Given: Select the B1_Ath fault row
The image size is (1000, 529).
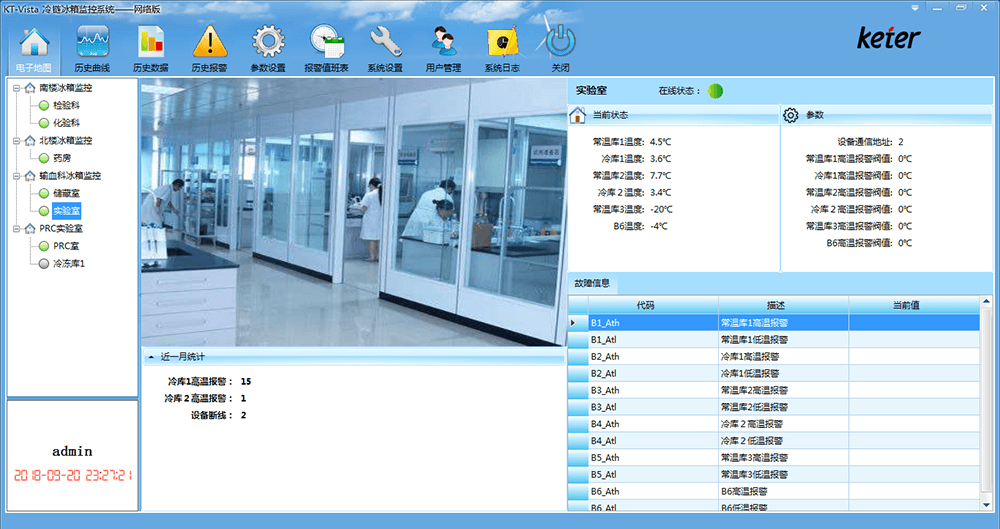Looking at the screenshot, I should [x=774, y=323].
